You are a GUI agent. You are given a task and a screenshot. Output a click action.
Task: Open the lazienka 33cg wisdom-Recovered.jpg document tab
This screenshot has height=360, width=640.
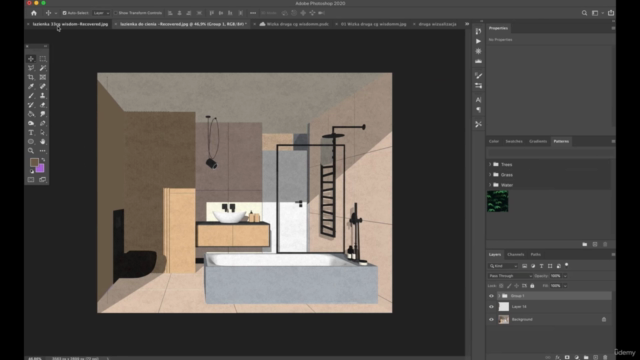tap(70, 24)
